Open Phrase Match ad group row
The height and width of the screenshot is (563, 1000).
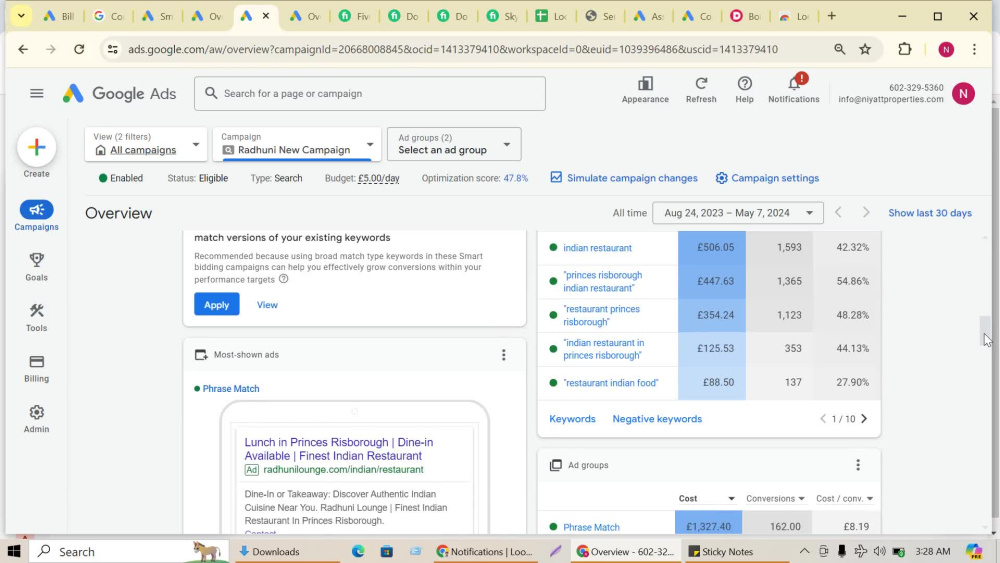click(591, 527)
